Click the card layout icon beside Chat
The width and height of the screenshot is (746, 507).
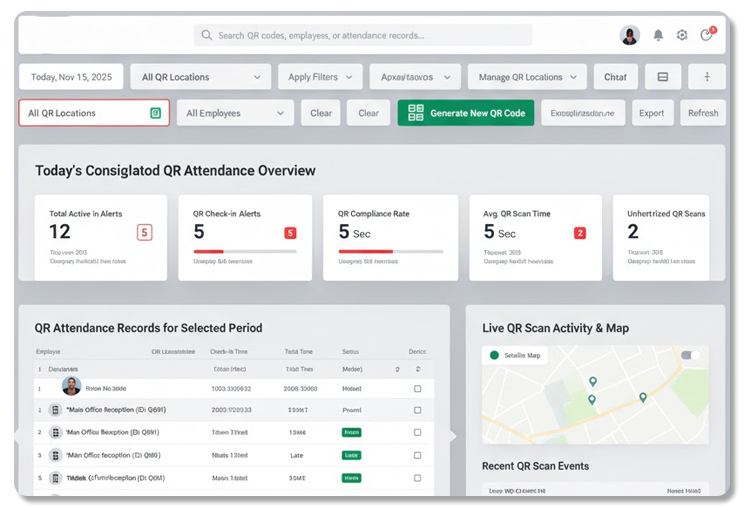pos(663,77)
